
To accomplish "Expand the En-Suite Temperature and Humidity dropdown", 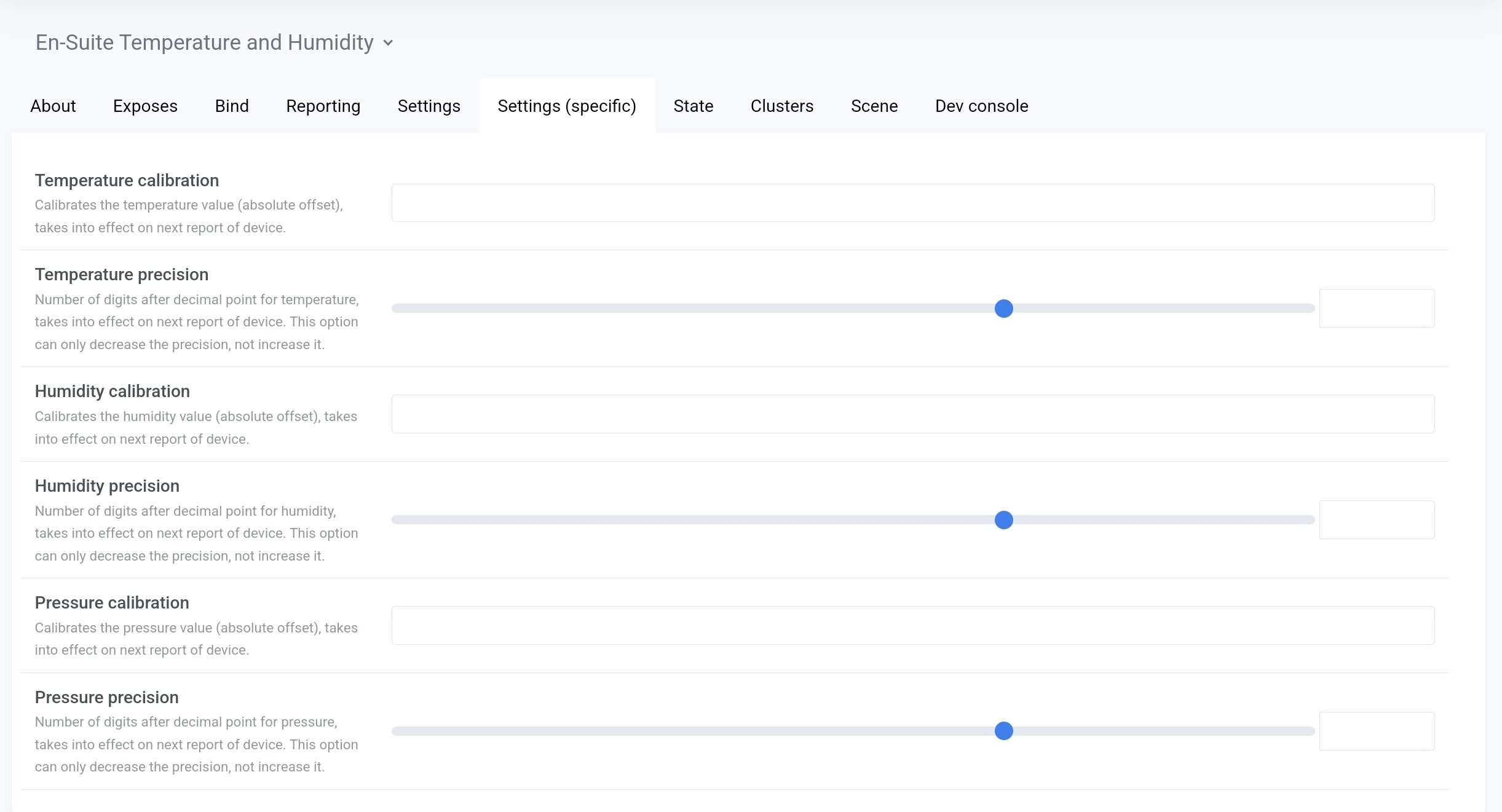I will point(388,42).
